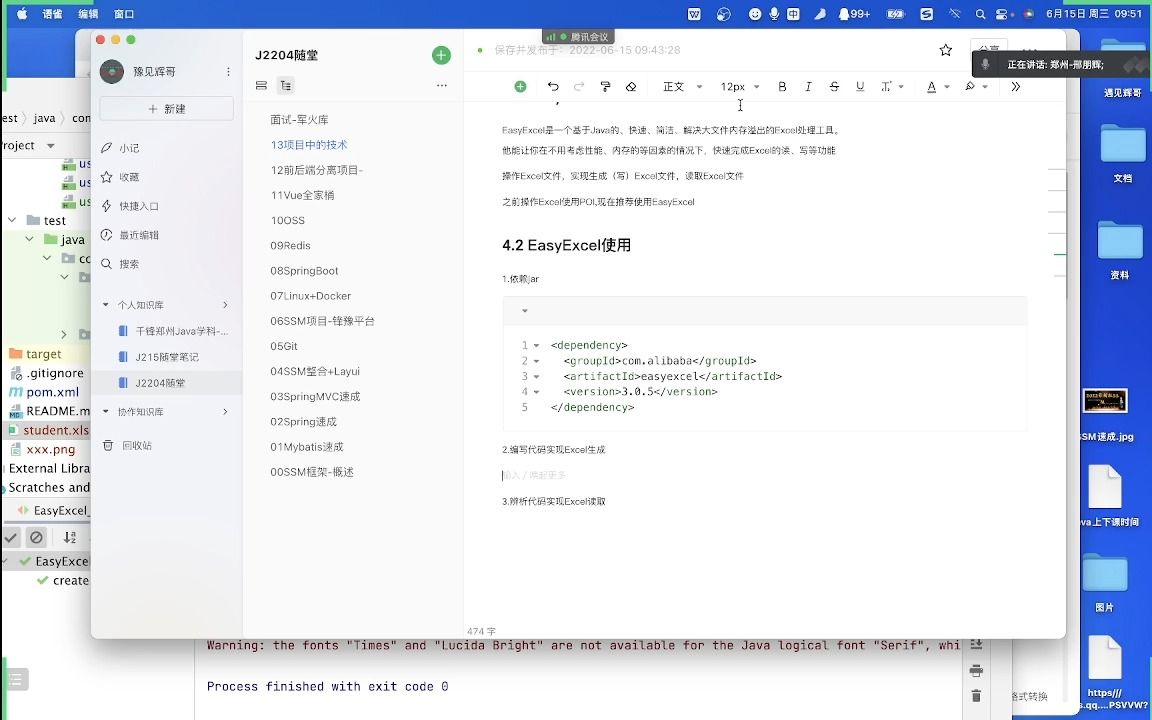1152x720 pixels.
Task: Toggle italic formatting
Action: click(808, 87)
